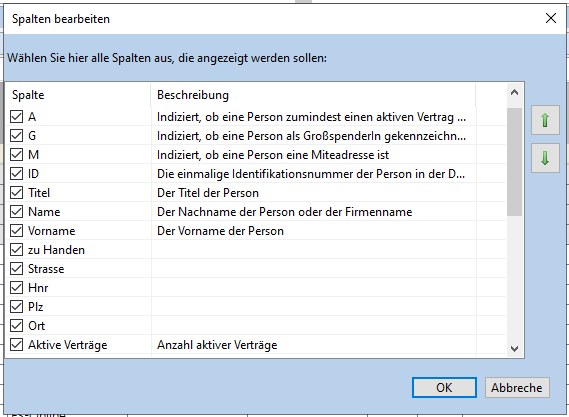Click scrollbar up arrow in column list
Screen dimensions: 569x417
(x=514, y=93)
